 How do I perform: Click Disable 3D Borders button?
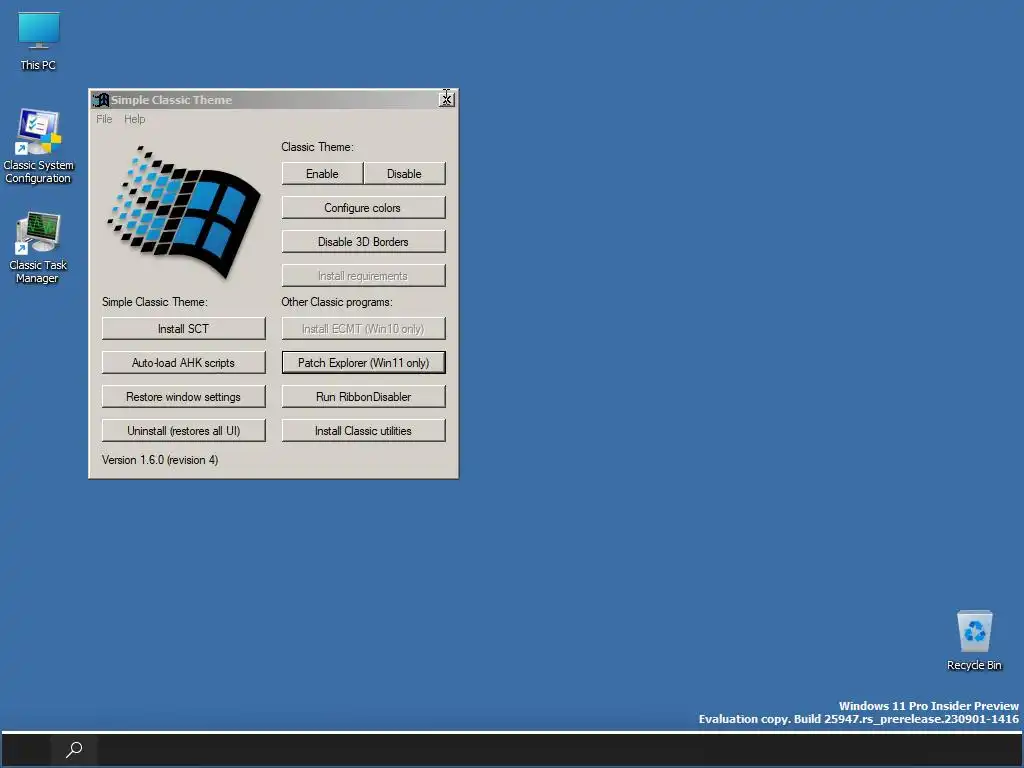[x=363, y=242]
